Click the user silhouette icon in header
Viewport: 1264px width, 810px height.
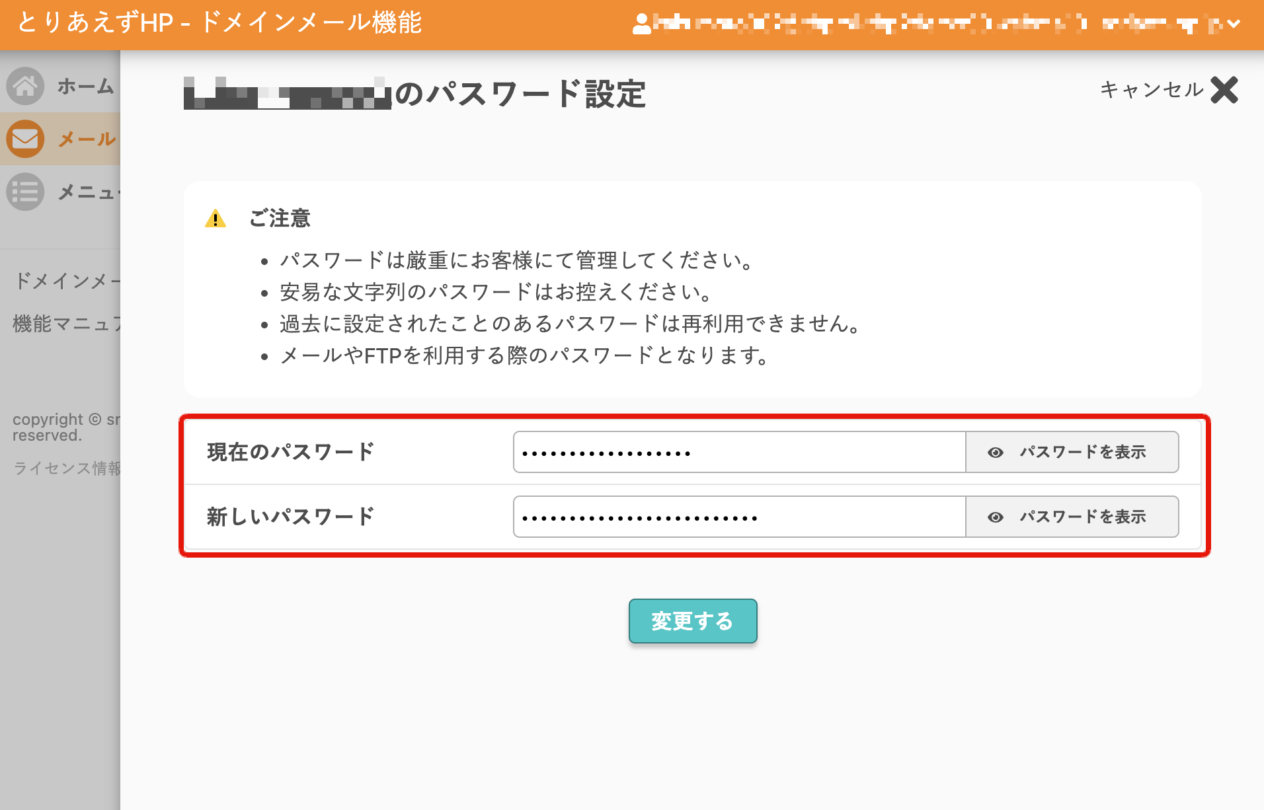click(642, 24)
